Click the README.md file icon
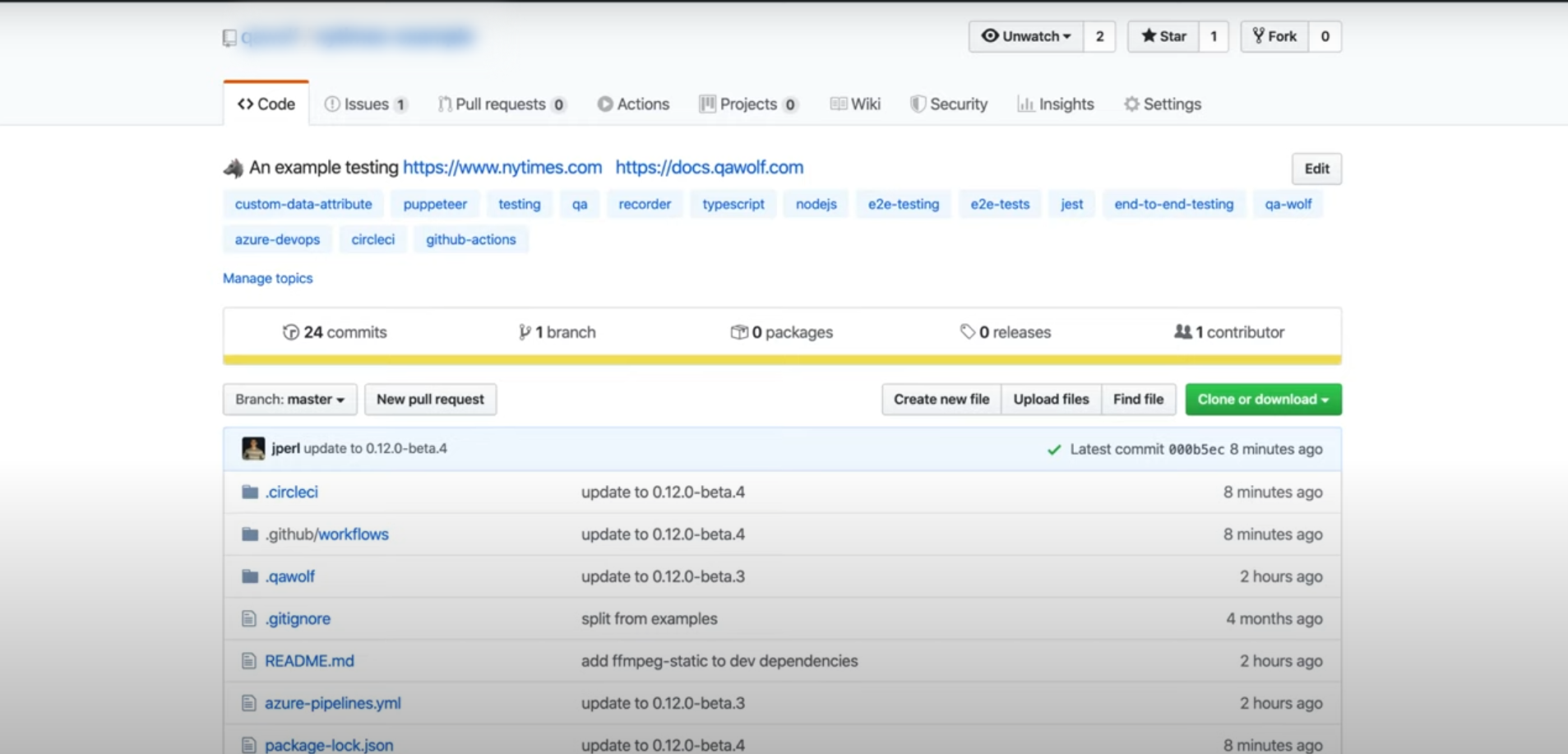This screenshot has height=754, width=1568. pos(249,661)
